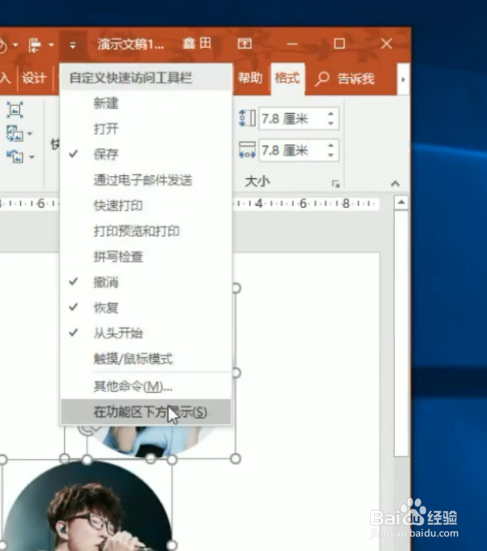The image size is (487, 551).
Task: Uncheck 从头开始 in the menu
Action: click(145, 333)
